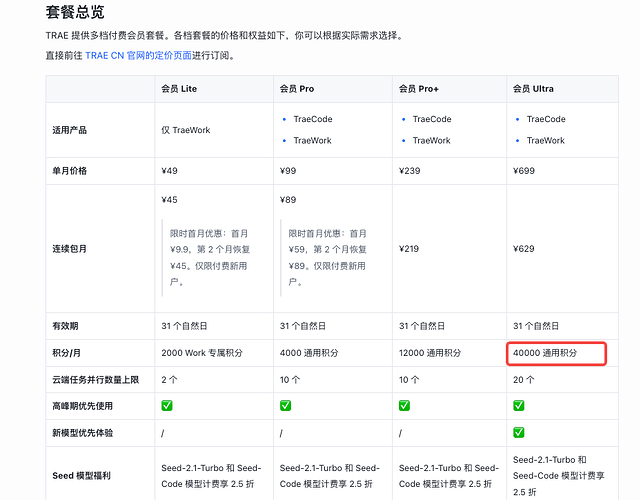Click the Seed-2.1-Turbo benefit under Pro
Screen dimensions: 640x500
(x=330, y=476)
